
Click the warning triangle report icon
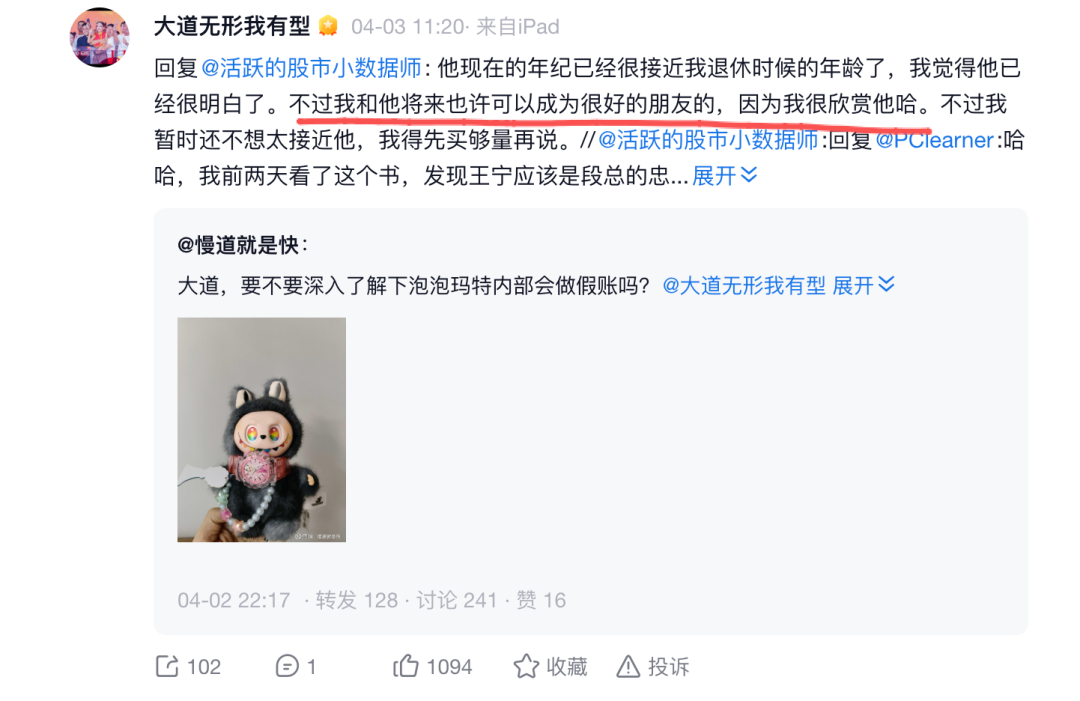click(627, 666)
